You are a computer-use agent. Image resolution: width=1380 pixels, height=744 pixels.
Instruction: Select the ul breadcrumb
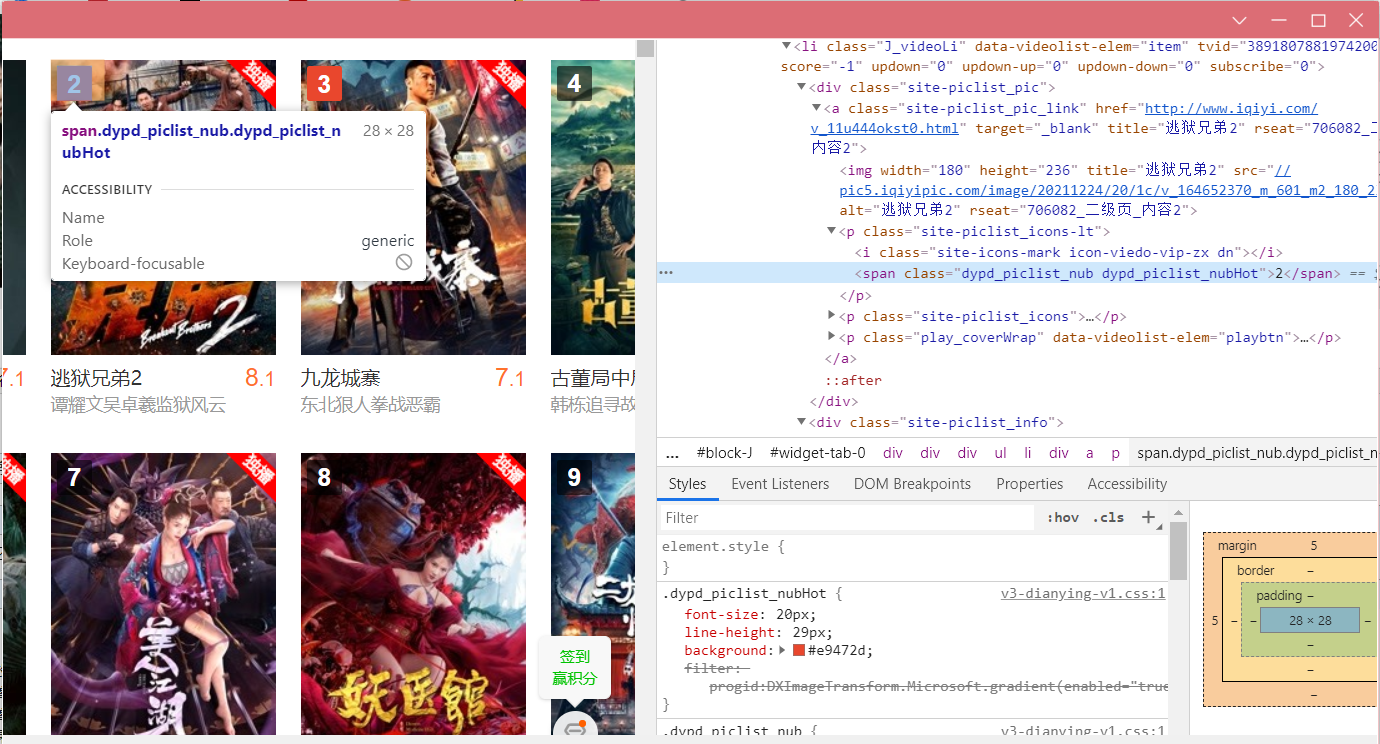1000,453
